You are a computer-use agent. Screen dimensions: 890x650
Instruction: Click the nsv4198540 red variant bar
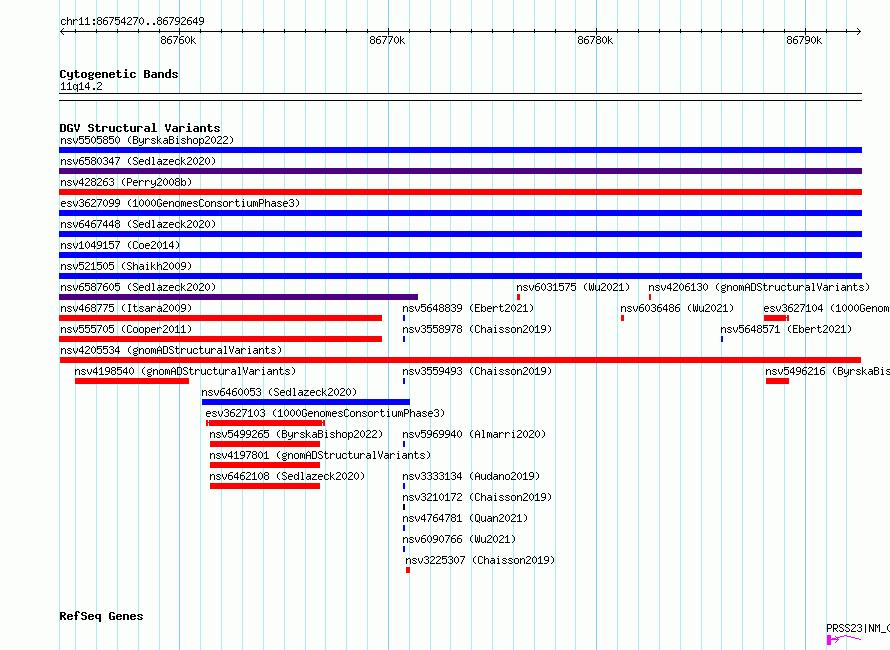132,381
